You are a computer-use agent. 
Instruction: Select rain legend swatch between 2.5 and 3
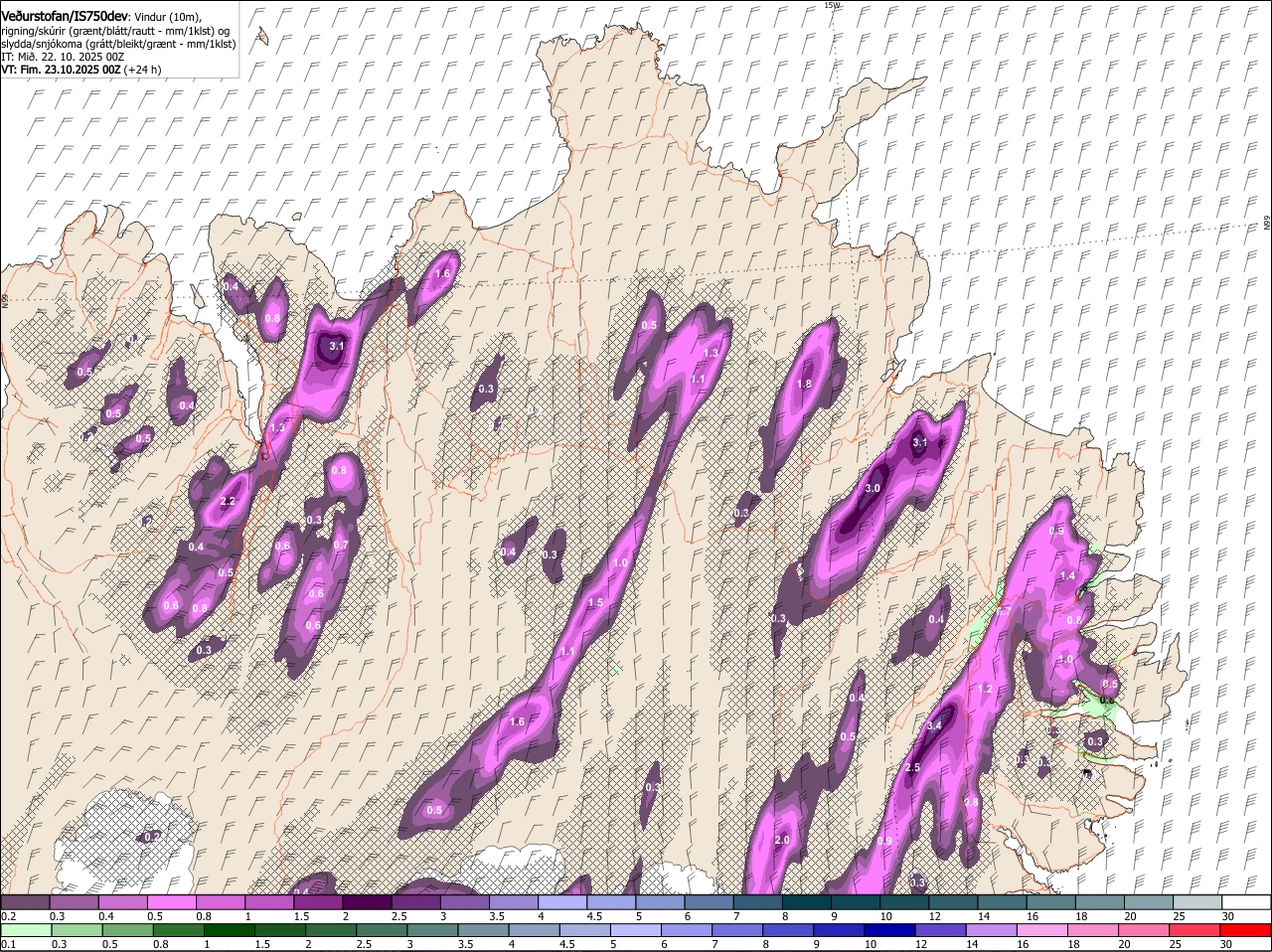[x=383, y=930]
